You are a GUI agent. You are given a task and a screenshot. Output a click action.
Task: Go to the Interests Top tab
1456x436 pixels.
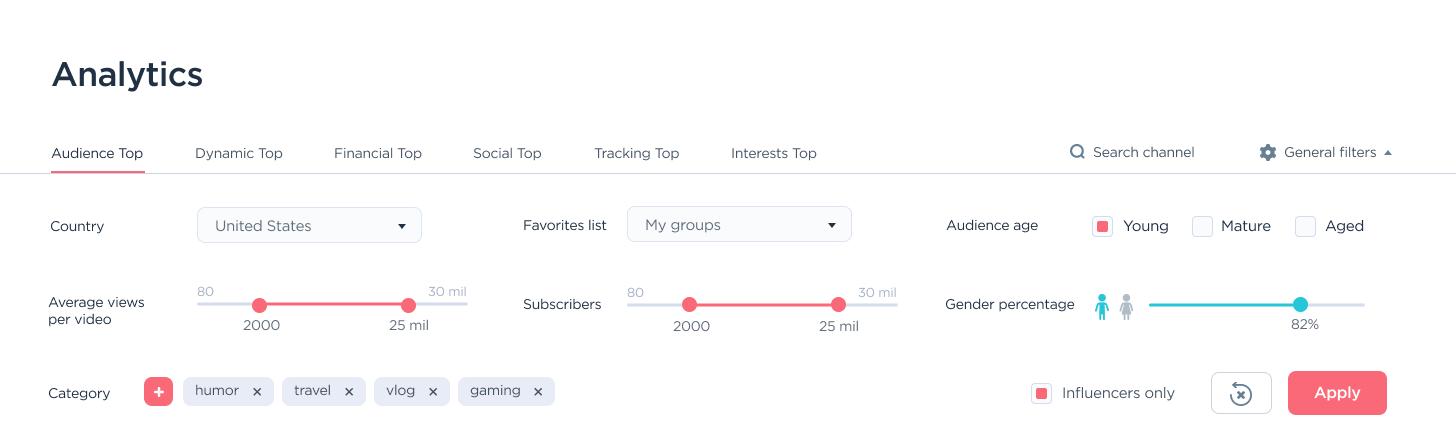click(x=774, y=153)
